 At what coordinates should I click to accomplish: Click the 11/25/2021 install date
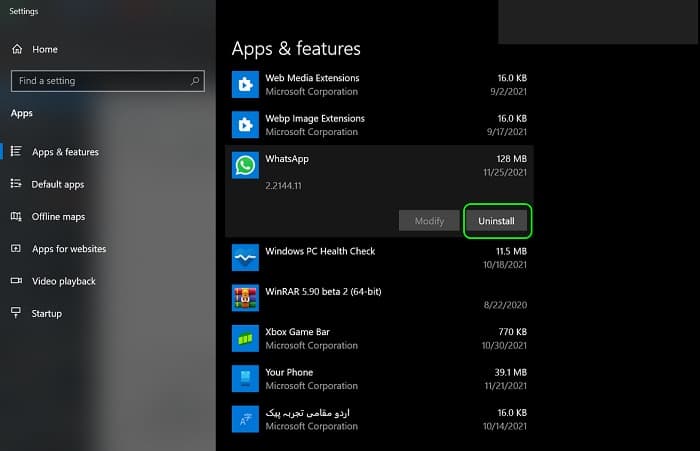click(505, 172)
